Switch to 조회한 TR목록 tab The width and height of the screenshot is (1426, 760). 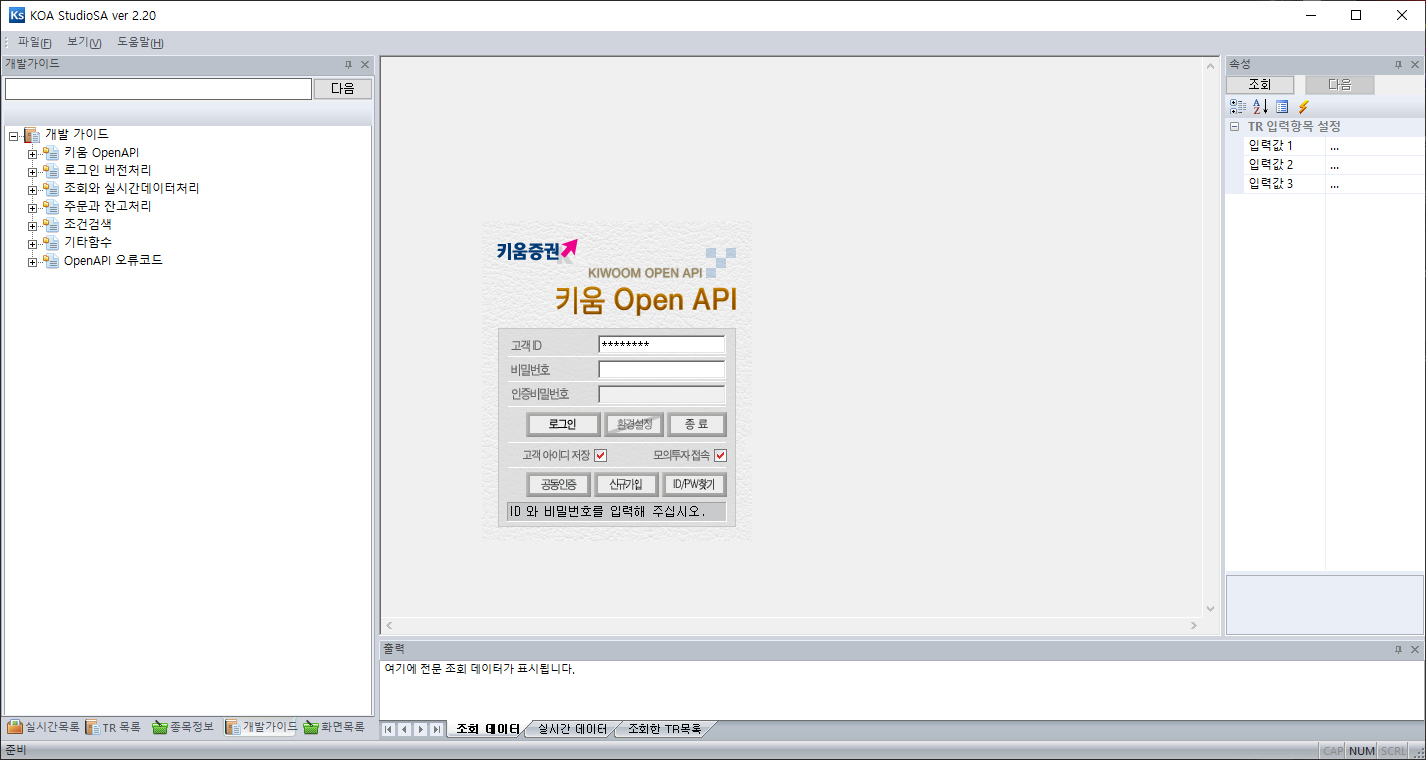(x=664, y=729)
